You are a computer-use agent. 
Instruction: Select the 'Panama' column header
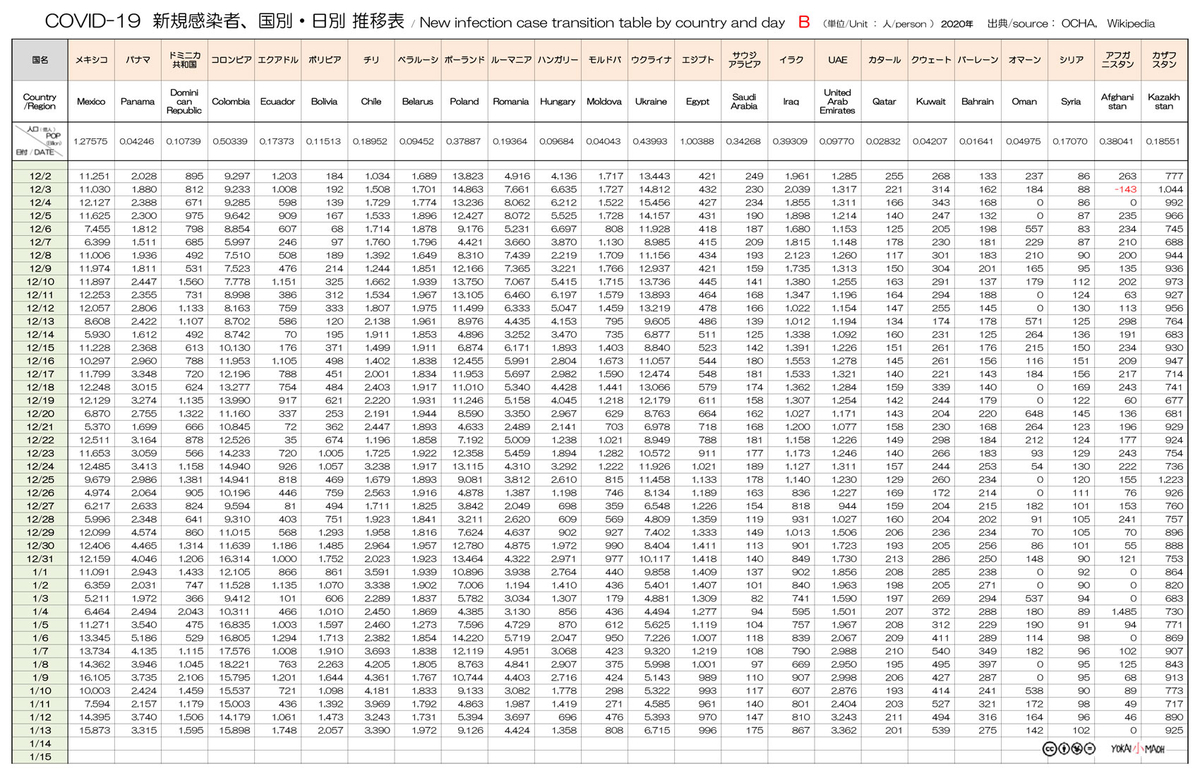coord(138,101)
